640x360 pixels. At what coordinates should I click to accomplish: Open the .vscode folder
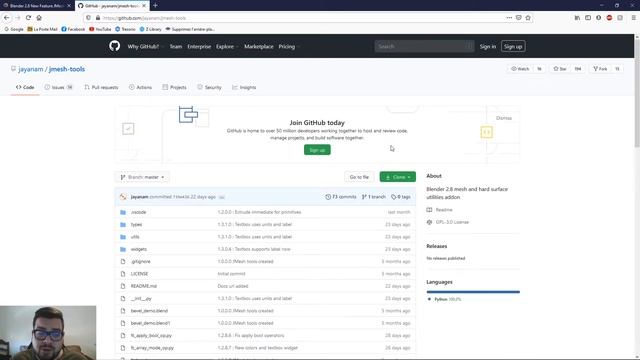click(x=138, y=212)
